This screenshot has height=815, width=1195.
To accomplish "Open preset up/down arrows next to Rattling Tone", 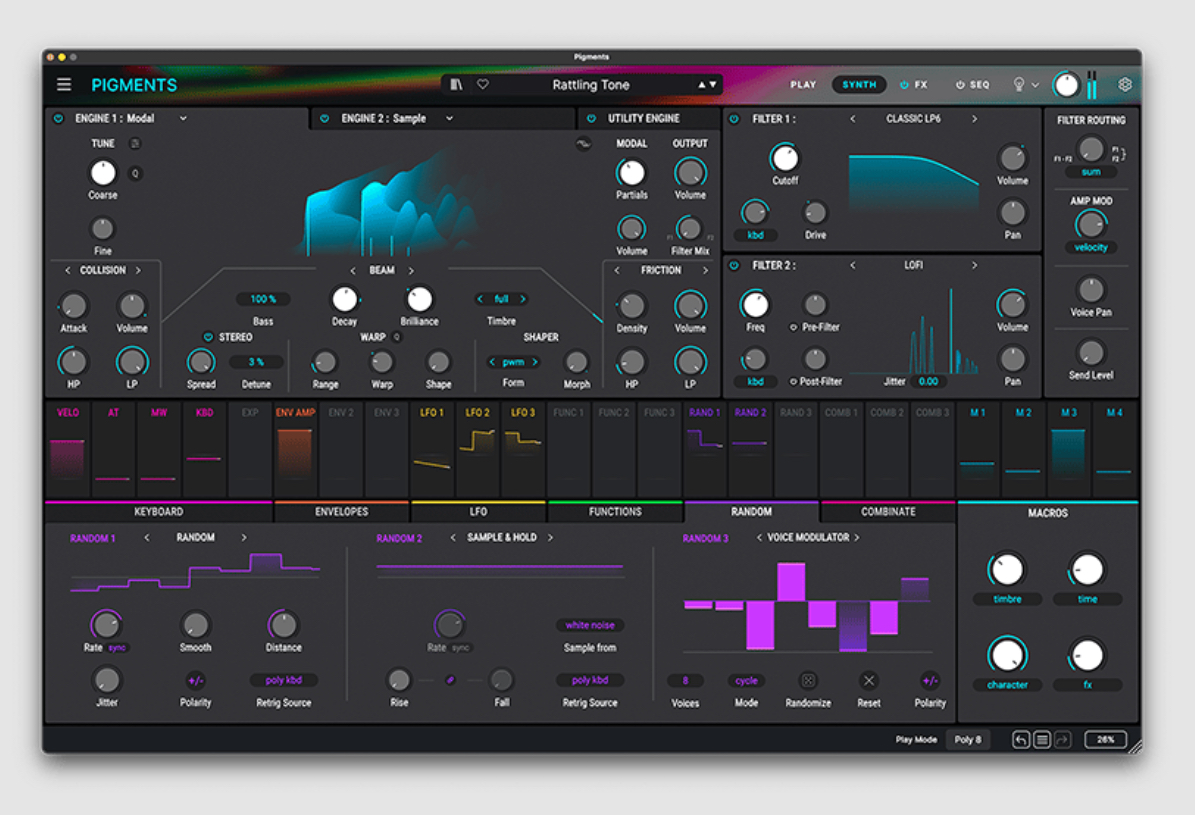I will (x=707, y=85).
